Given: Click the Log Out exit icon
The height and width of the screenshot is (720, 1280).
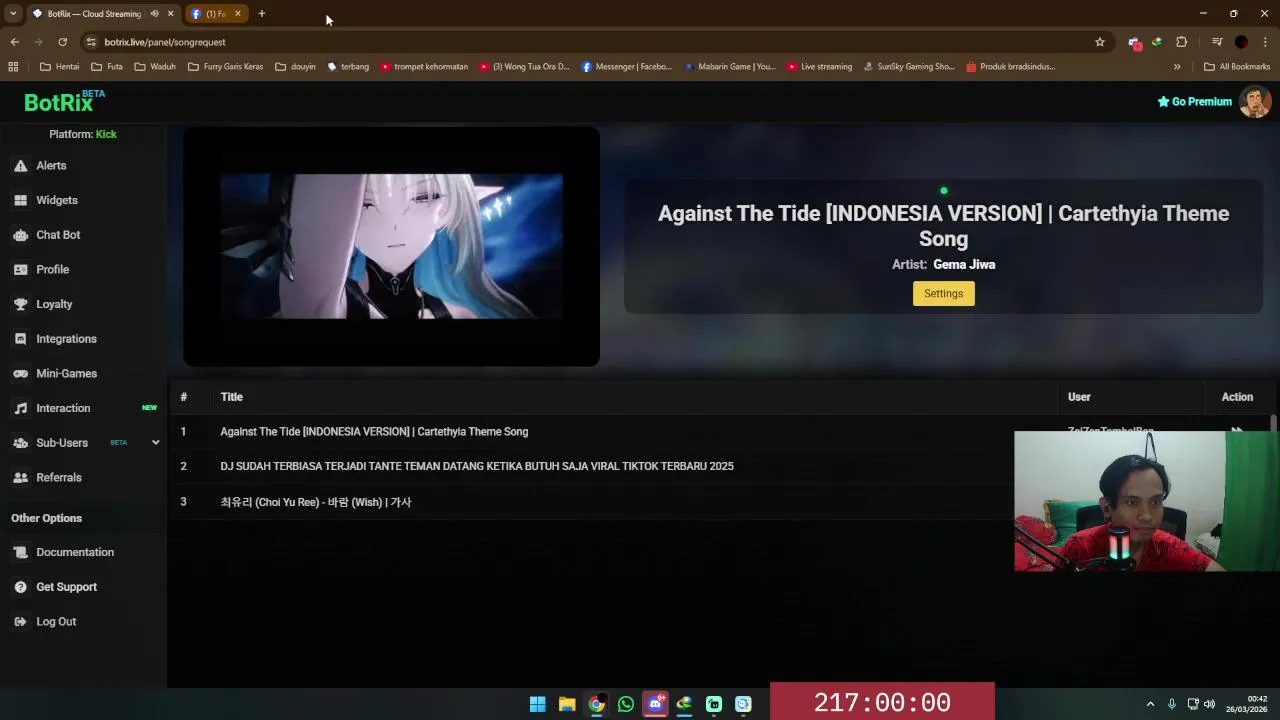Looking at the screenshot, I should pos(20,622).
